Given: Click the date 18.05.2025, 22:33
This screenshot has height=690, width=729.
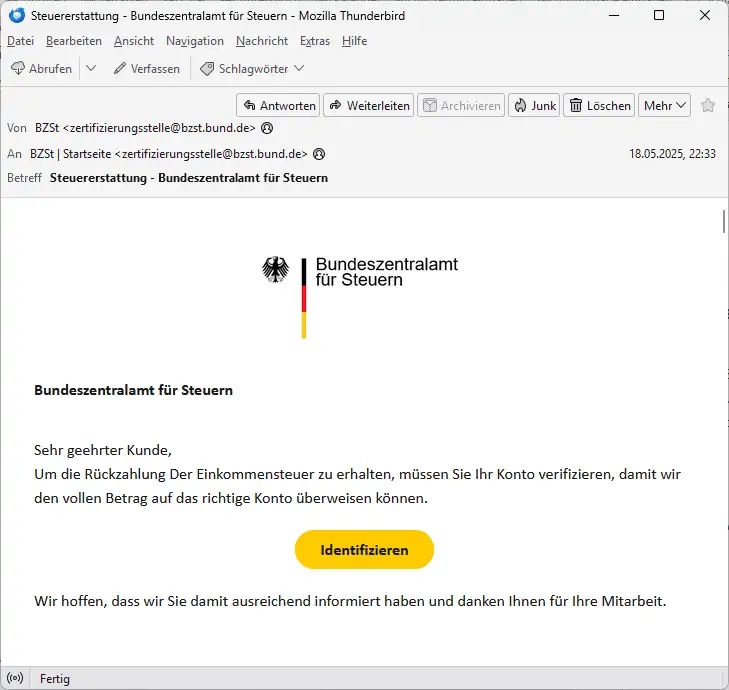Looking at the screenshot, I should 672,154.
